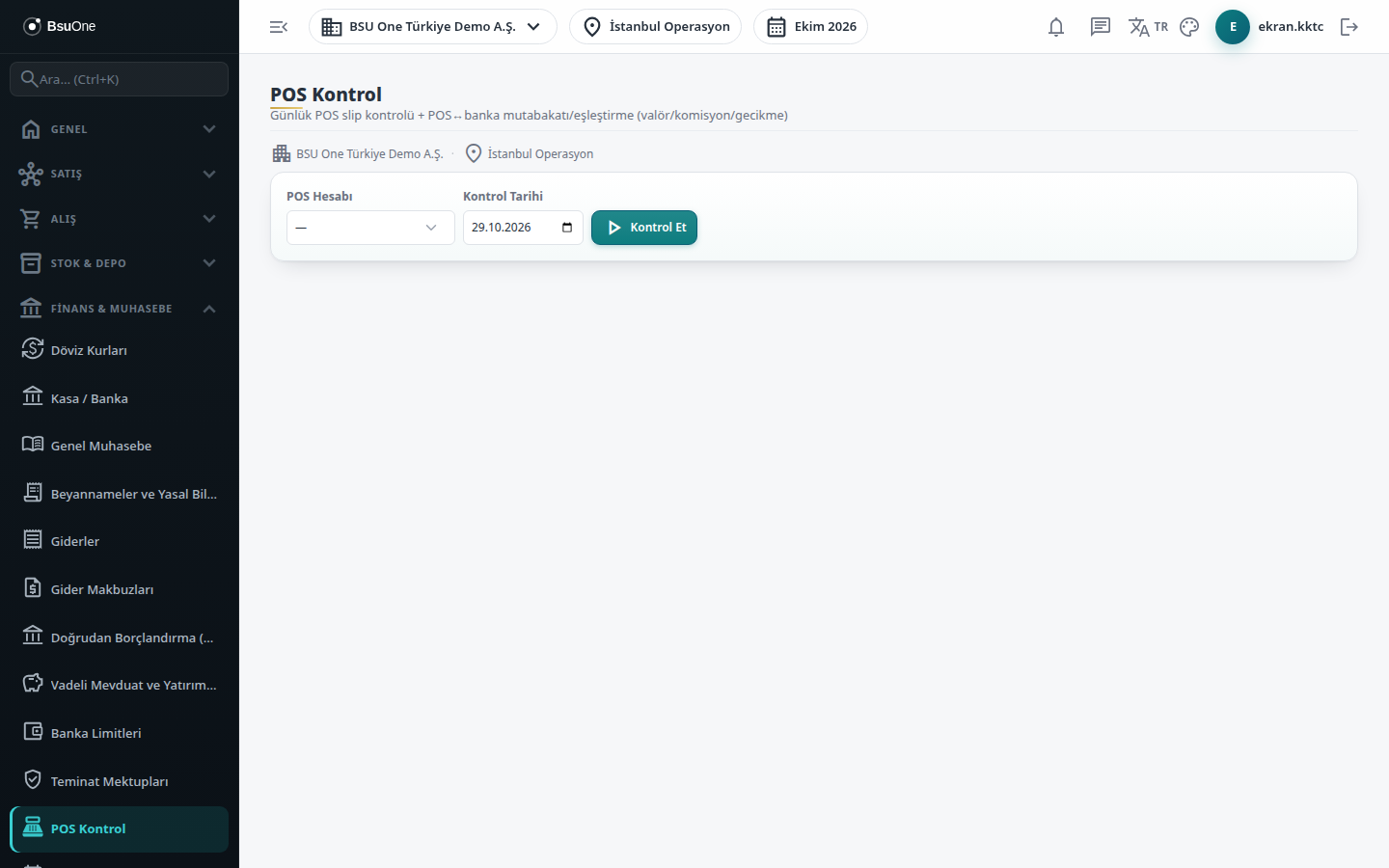
Task: Open Döviz Kurları page
Action: [x=120, y=350]
